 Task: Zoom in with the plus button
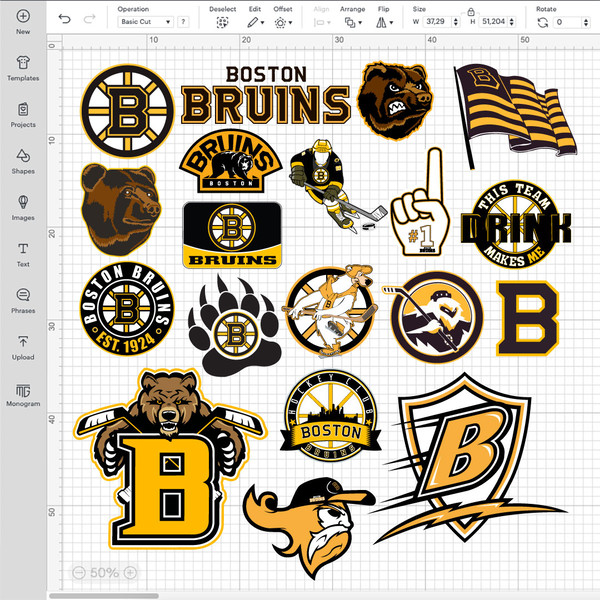(x=130, y=572)
